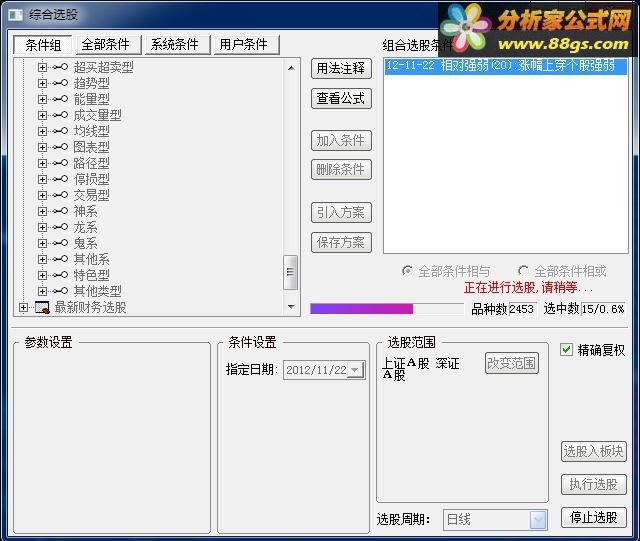Click the 改变范围 button
Viewport: 640px width, 541px height.
click(512, 363)
